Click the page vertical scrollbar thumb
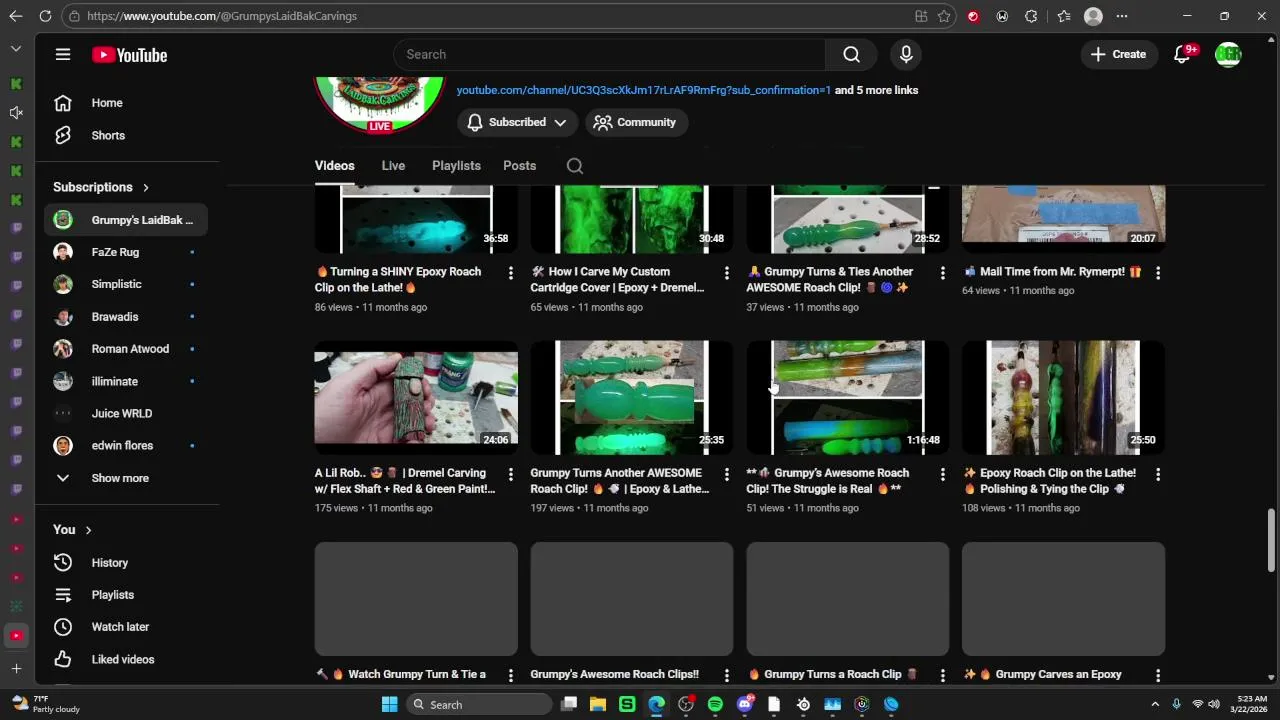 [1272, 540]
